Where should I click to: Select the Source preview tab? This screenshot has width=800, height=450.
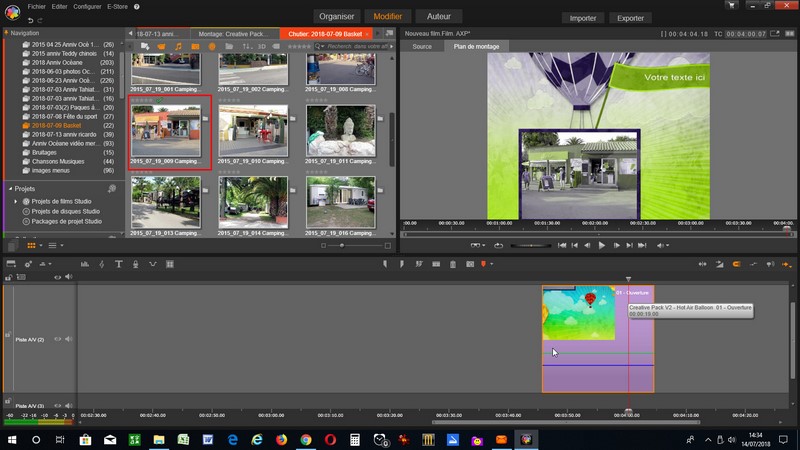click(422, 46)
